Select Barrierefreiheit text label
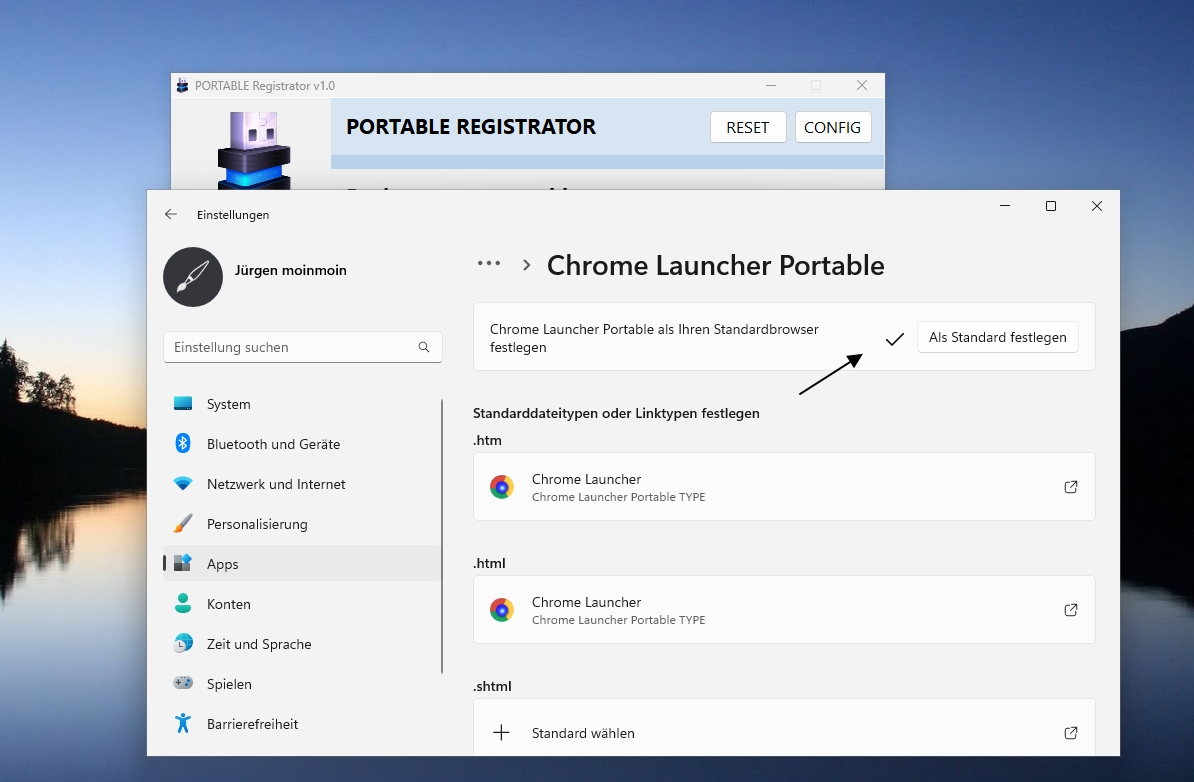The width and height of the screenshot is (1194, 782). click(x=252, y=724)
